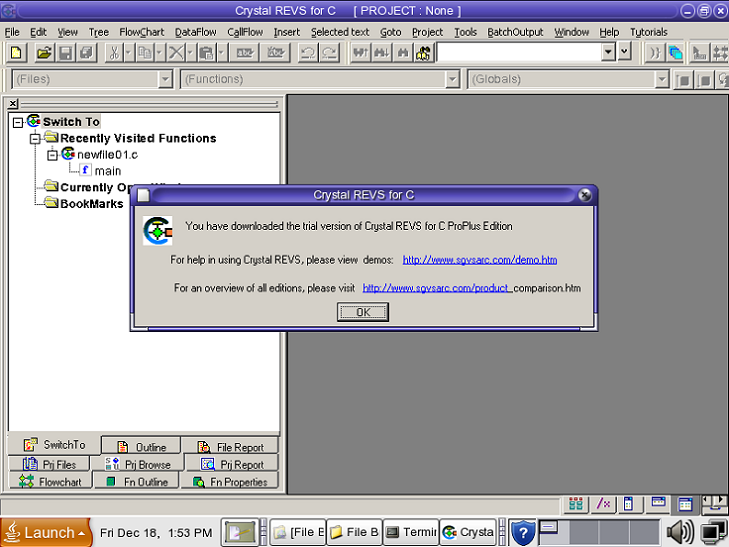
Task: Click the second abc uncomment toolbar icon
Action: pos(276,53)
